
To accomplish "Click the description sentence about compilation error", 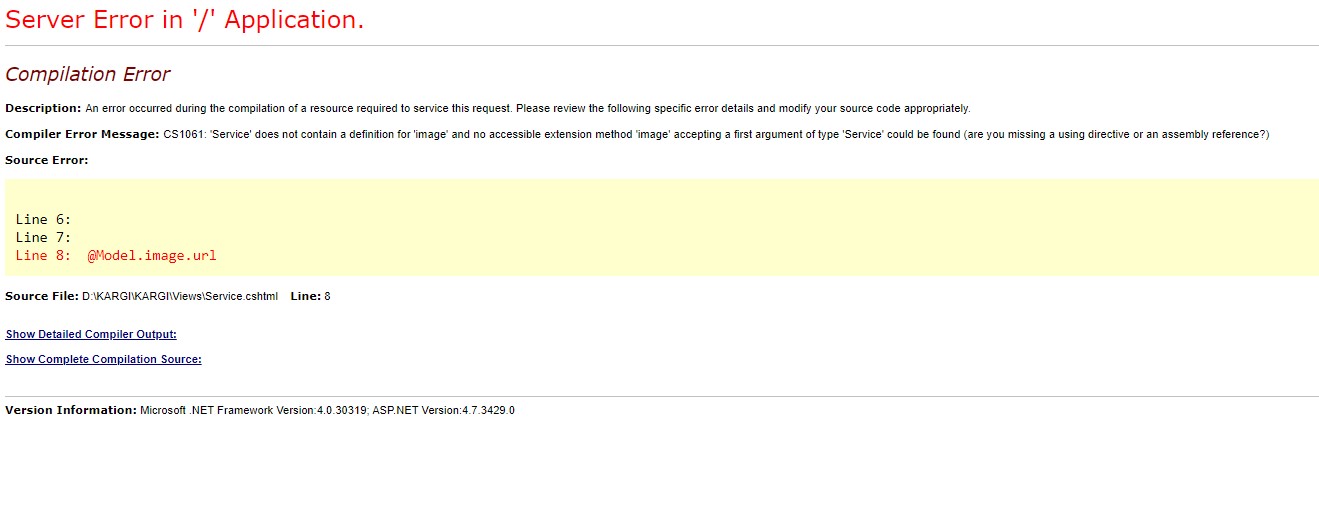I will pos(528,108).
